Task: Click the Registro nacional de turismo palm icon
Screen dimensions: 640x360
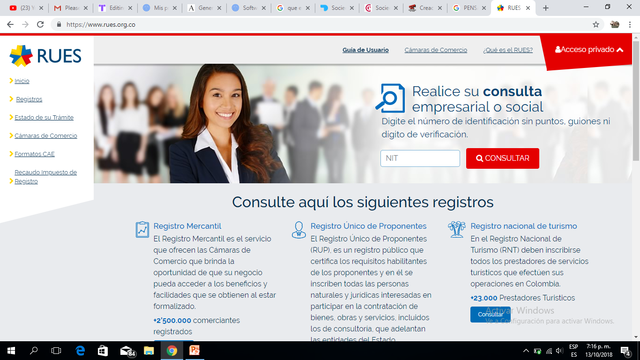Action: click(x=456, y=229)
